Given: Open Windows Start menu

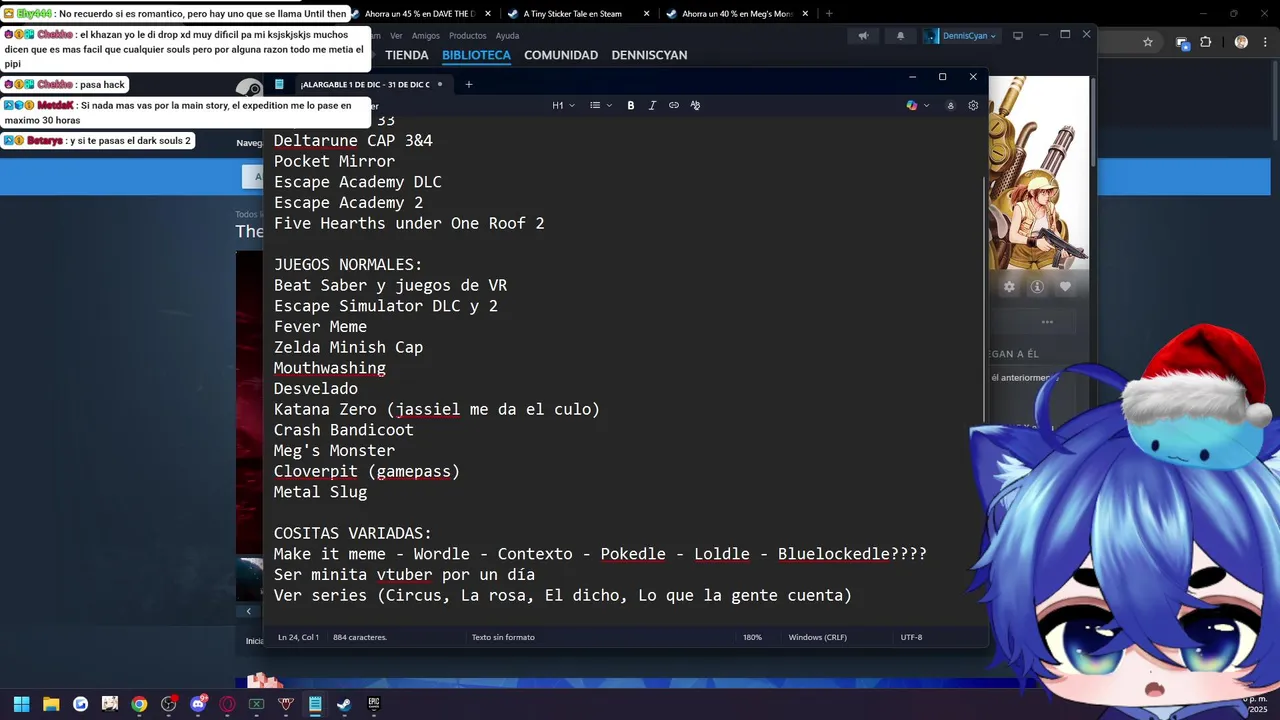Looking at the screenshot, I should click(22, 704).
